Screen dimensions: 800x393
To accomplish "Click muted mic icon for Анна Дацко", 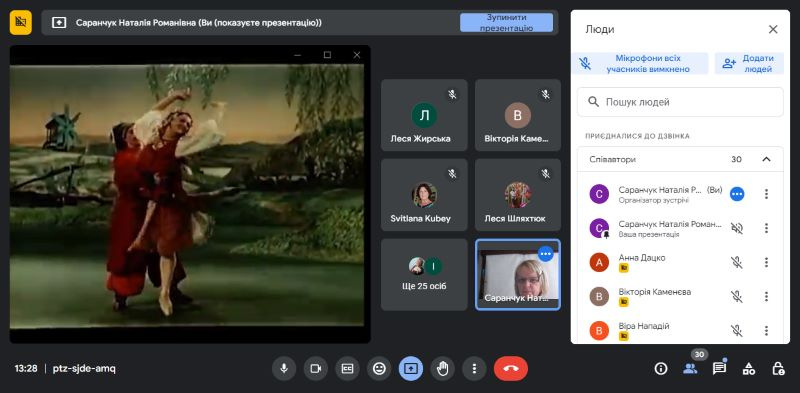I will coord(736,262).
